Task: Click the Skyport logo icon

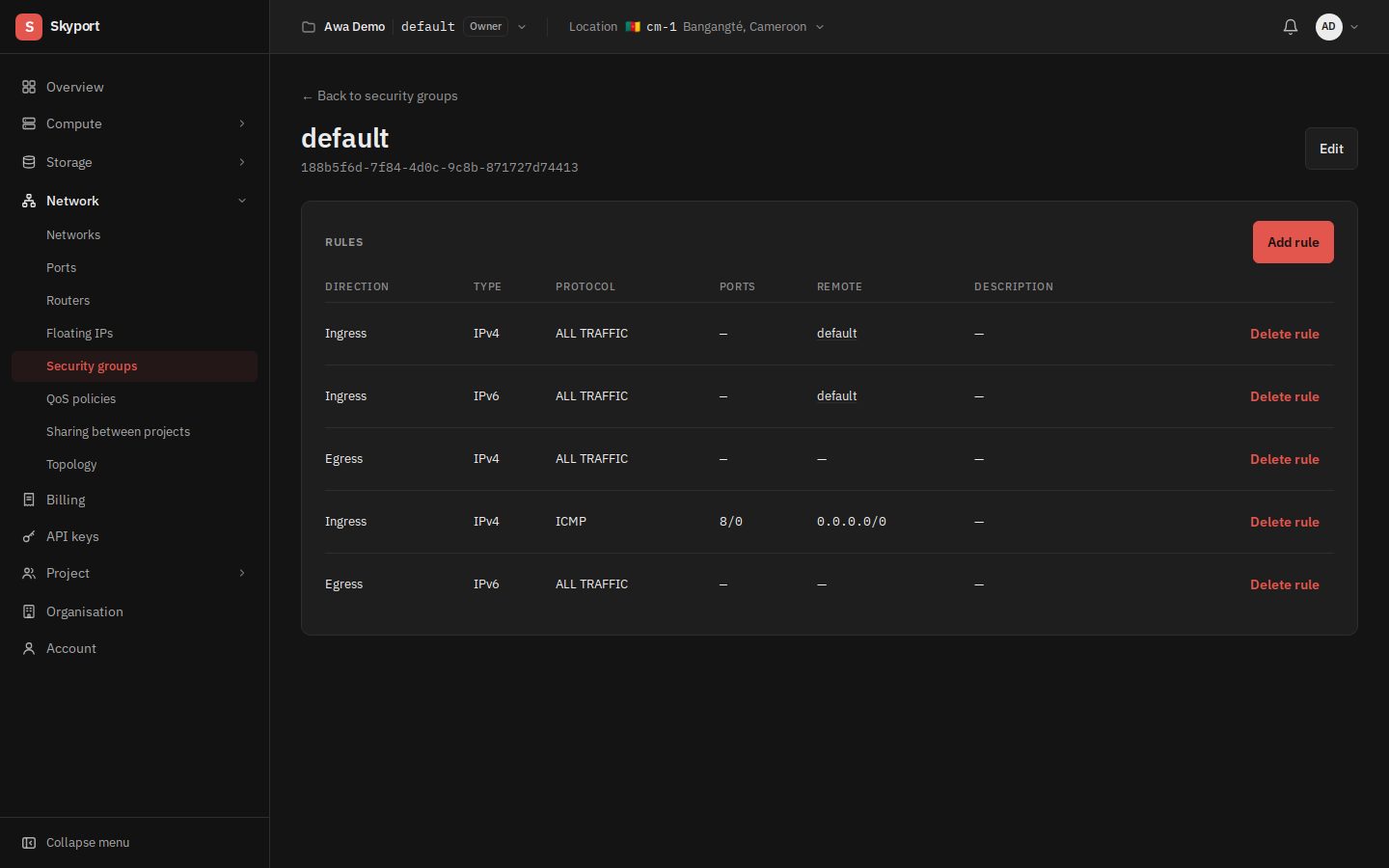Action: pos(29,27)
